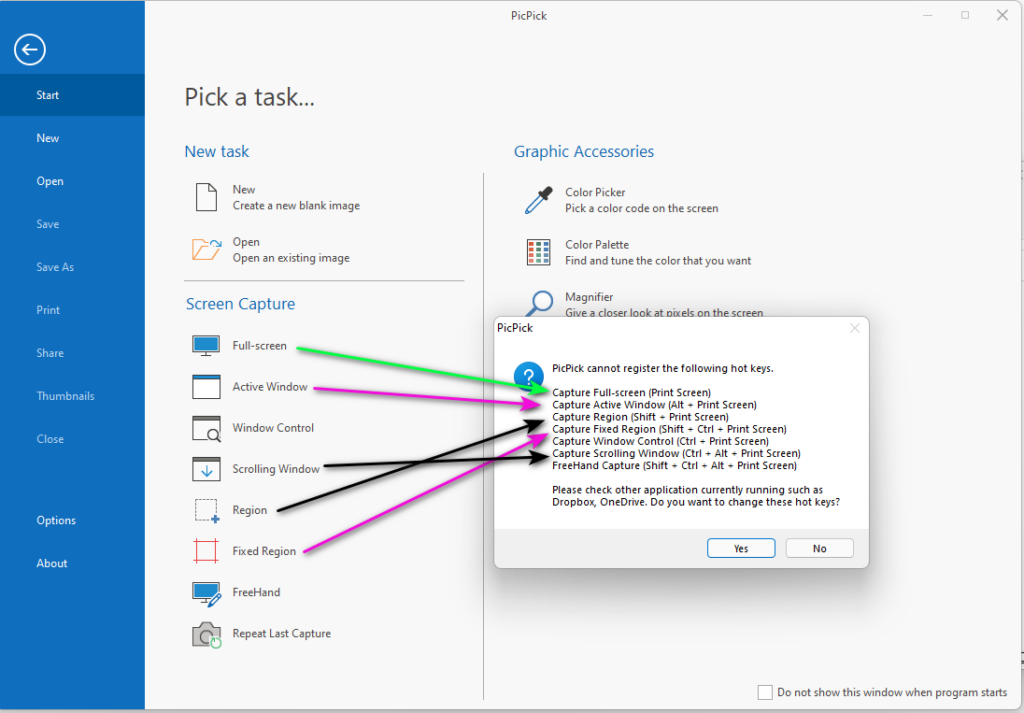This screenshot has height=713, width=1024.
Task: Click 'FreeHand Capture' hot key line
Action: tap(674, 466)
